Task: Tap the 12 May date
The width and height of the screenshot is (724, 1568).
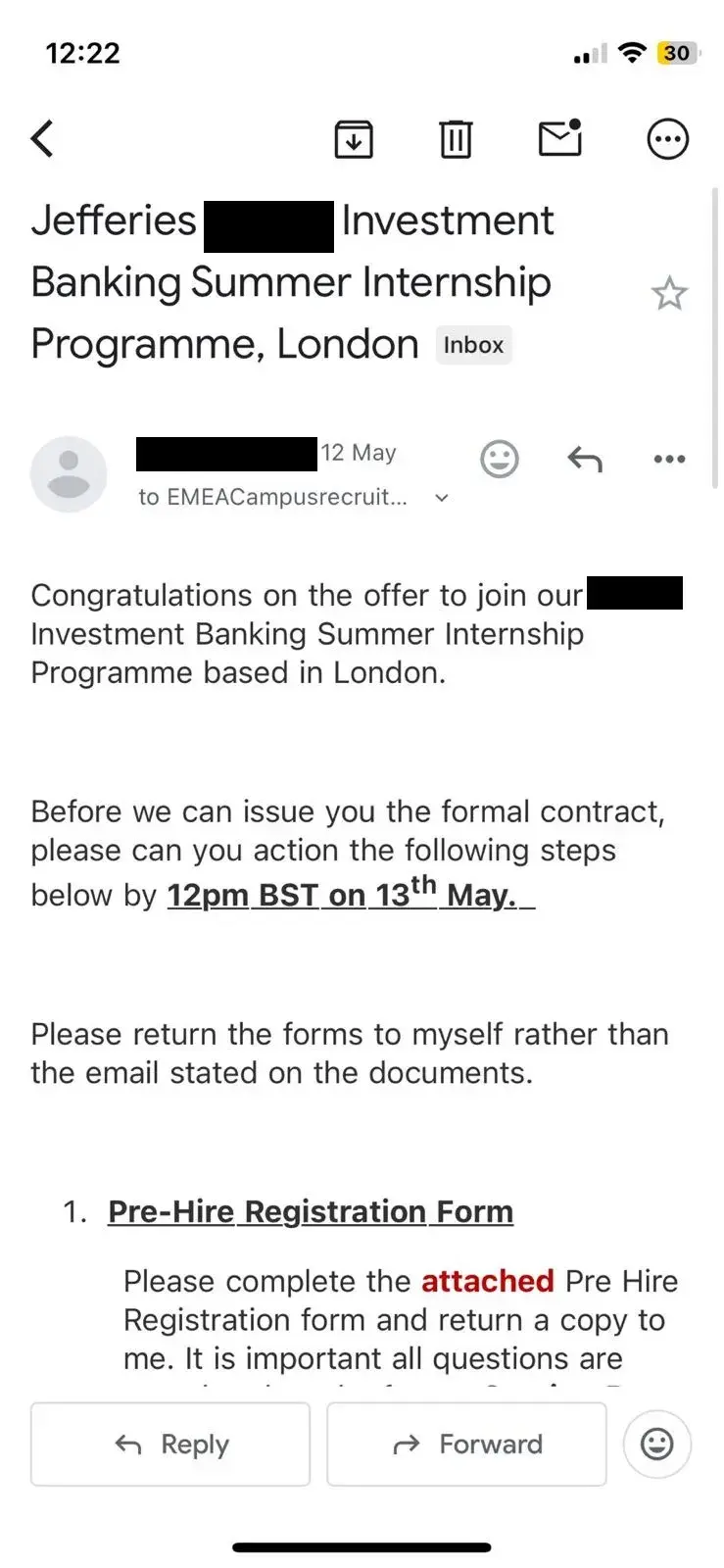Action: 360,453
